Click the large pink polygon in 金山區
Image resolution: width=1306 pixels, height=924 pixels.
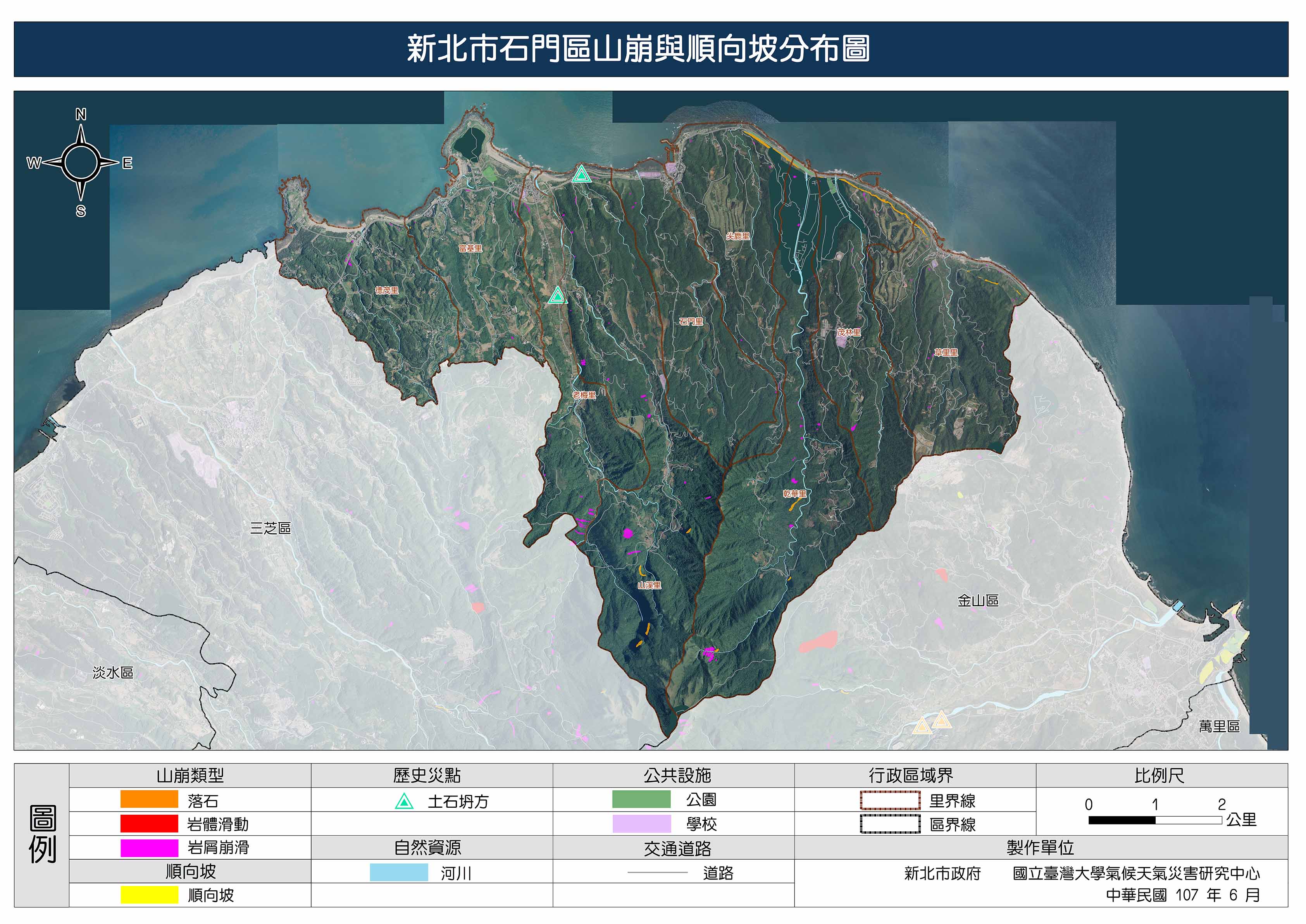tap(818, 641)
